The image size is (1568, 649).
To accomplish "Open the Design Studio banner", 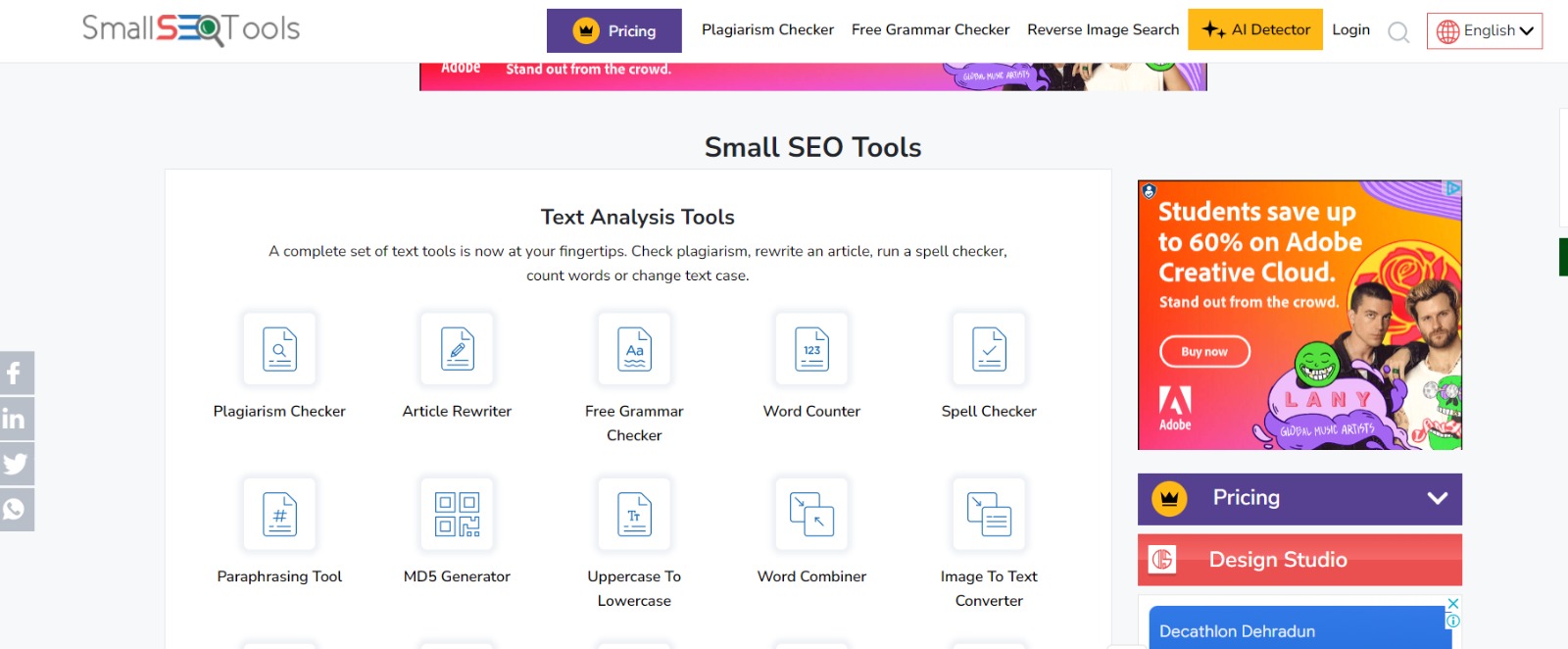I will 1299,560.
